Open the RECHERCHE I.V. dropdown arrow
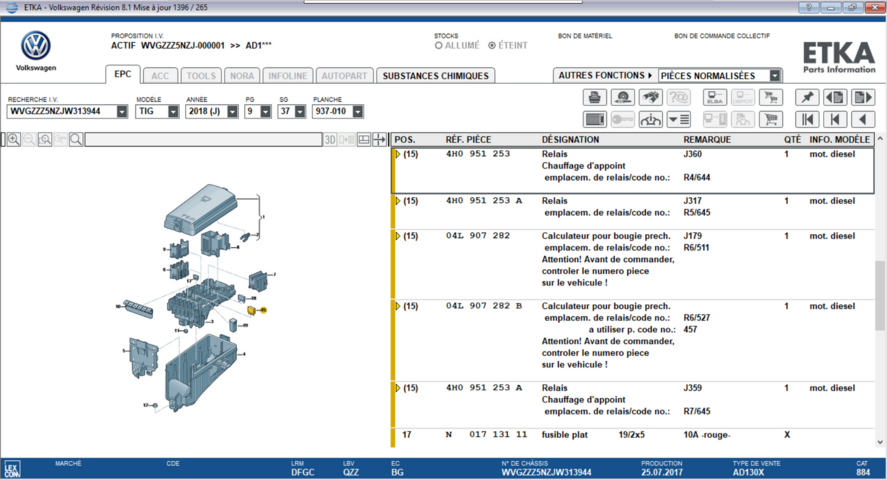Screen dimensions: 887x480 [x=122, y=112]
